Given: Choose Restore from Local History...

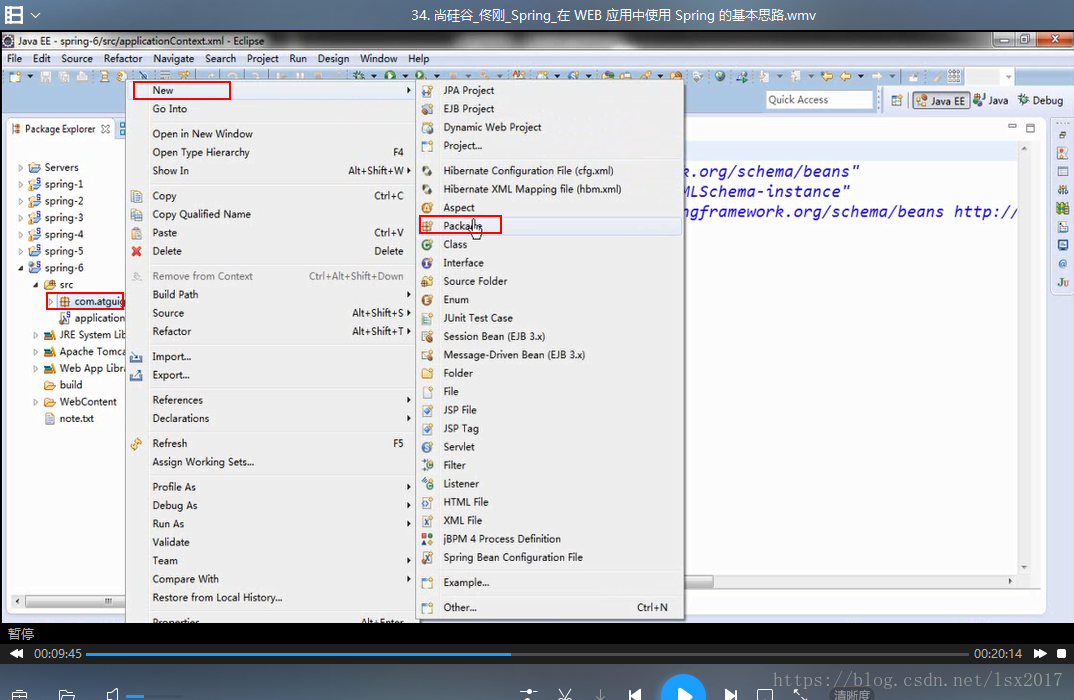Looking at the screenshot, I should [x=217, y=598].
